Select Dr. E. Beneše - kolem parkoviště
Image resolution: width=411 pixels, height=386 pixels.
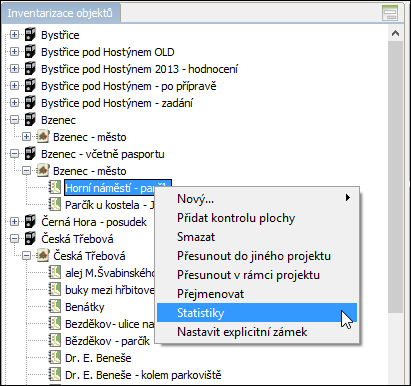pyautogui.click(x=143, y=375)
